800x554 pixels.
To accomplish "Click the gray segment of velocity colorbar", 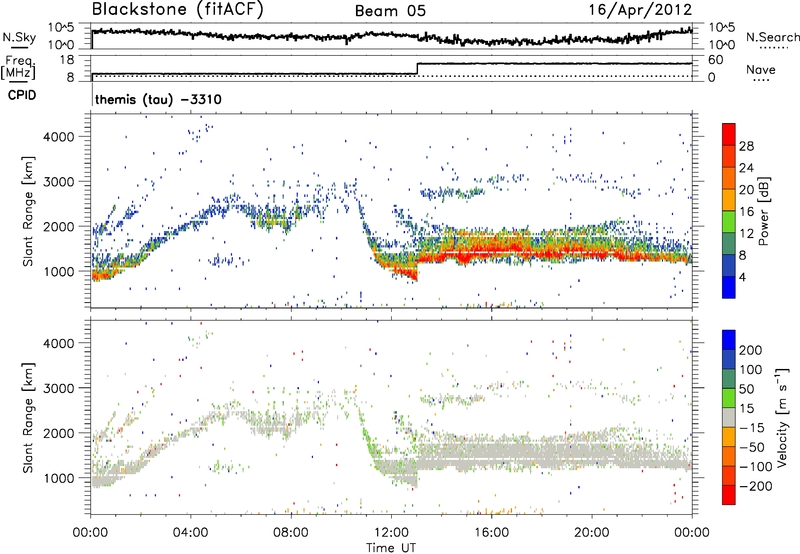I will click(x=729, y=418).
